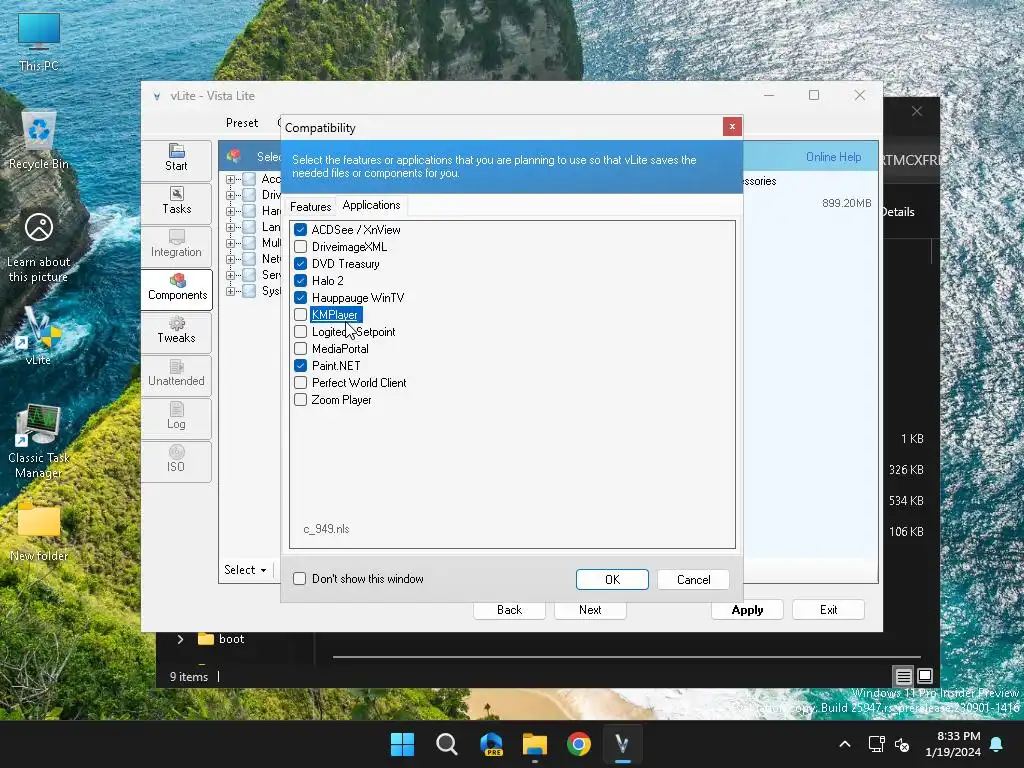
Task: Open the Windows Start menu
Action: [x=402, y=744]
